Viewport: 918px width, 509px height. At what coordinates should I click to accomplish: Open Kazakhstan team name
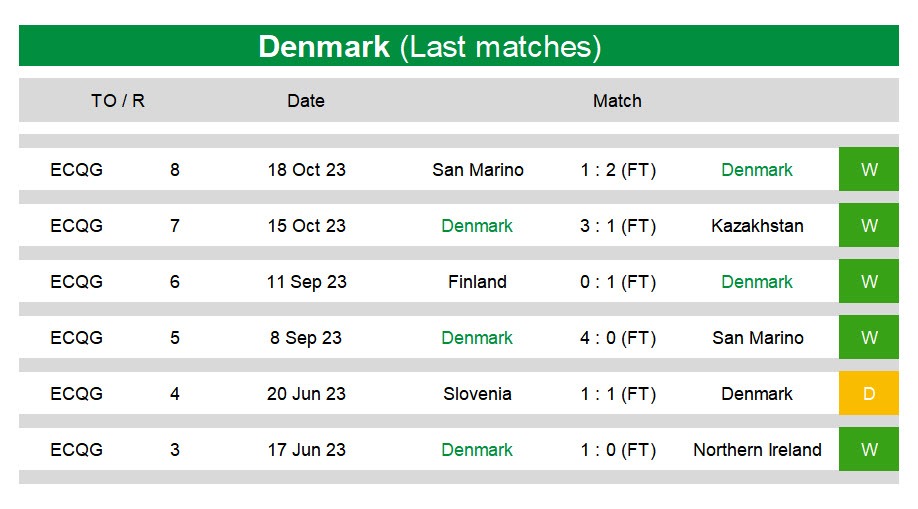tap(757, 226)
